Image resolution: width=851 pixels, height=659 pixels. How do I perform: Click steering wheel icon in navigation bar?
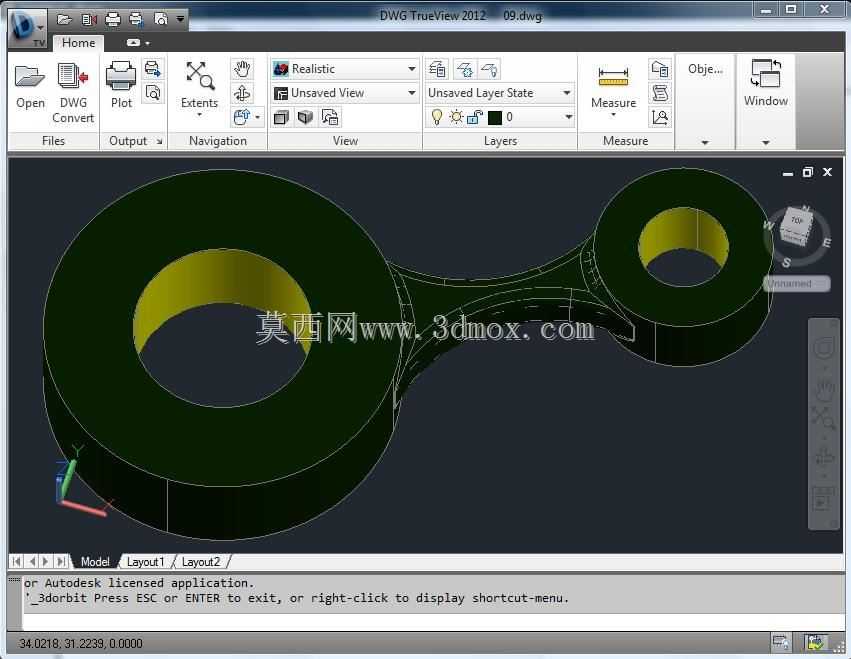click(x=823, y=347)
